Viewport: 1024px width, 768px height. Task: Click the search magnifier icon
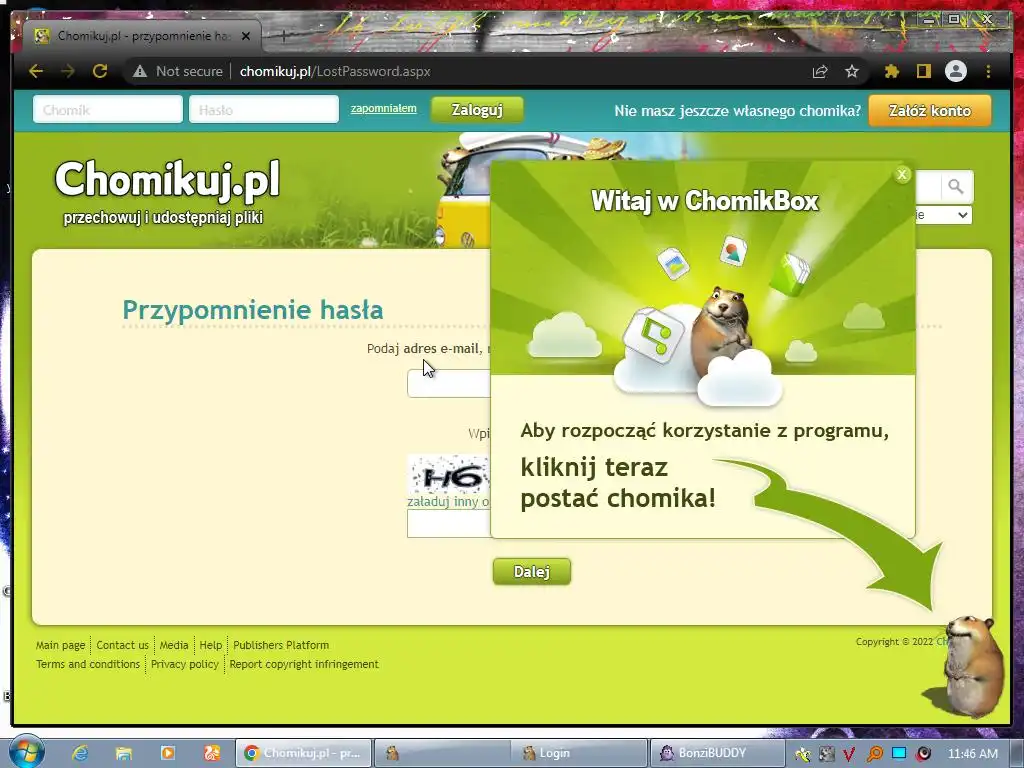pos(955,187)
